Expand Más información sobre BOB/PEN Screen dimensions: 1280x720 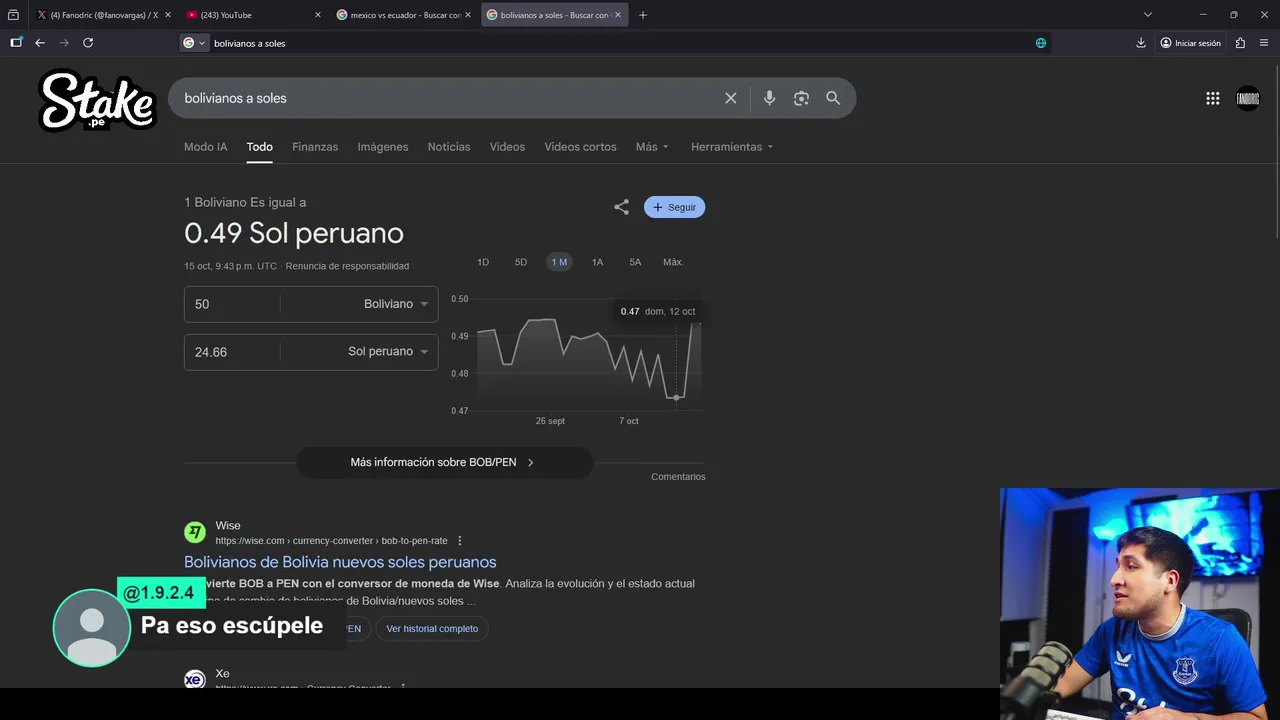pos(444,462)
